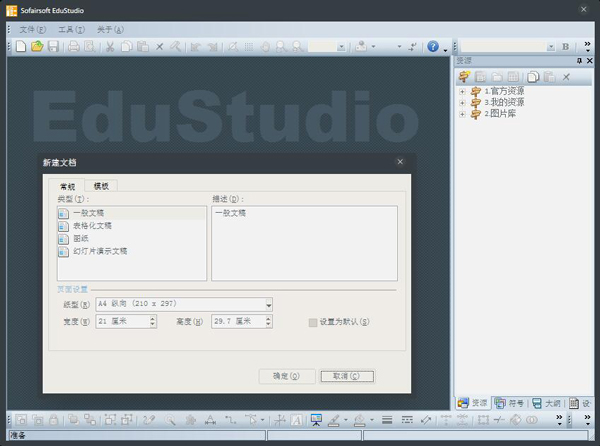Screen dimensions: 600x446
Task: Select 一般文稿 in the type list
Action: (131, 213)
